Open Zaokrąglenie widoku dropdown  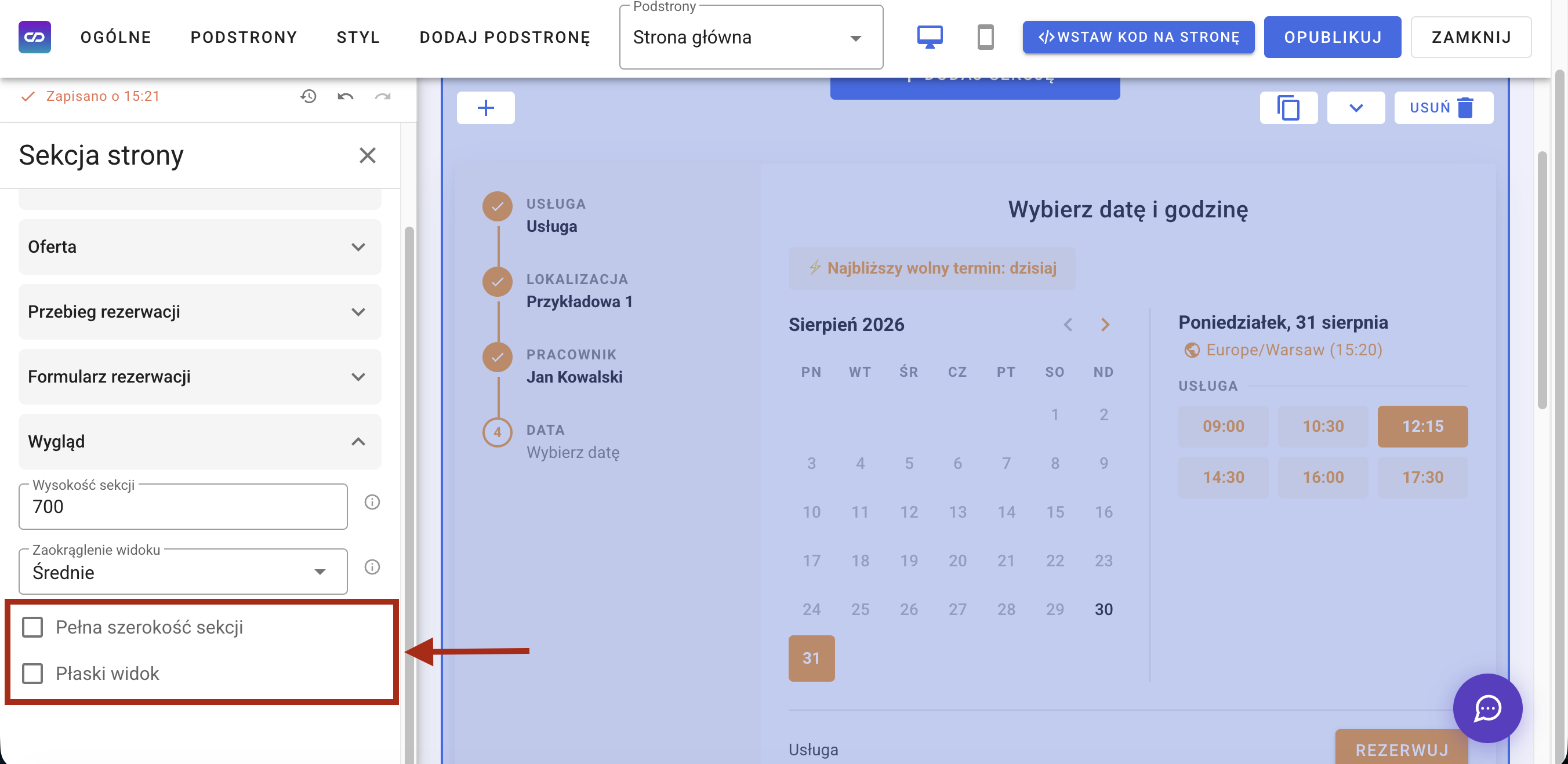[x=183, y=572]
